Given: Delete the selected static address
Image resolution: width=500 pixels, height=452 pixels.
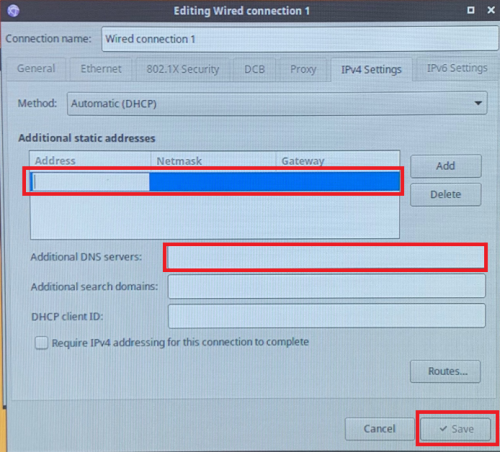Looking at the screenshot, I should coord(446,194).
